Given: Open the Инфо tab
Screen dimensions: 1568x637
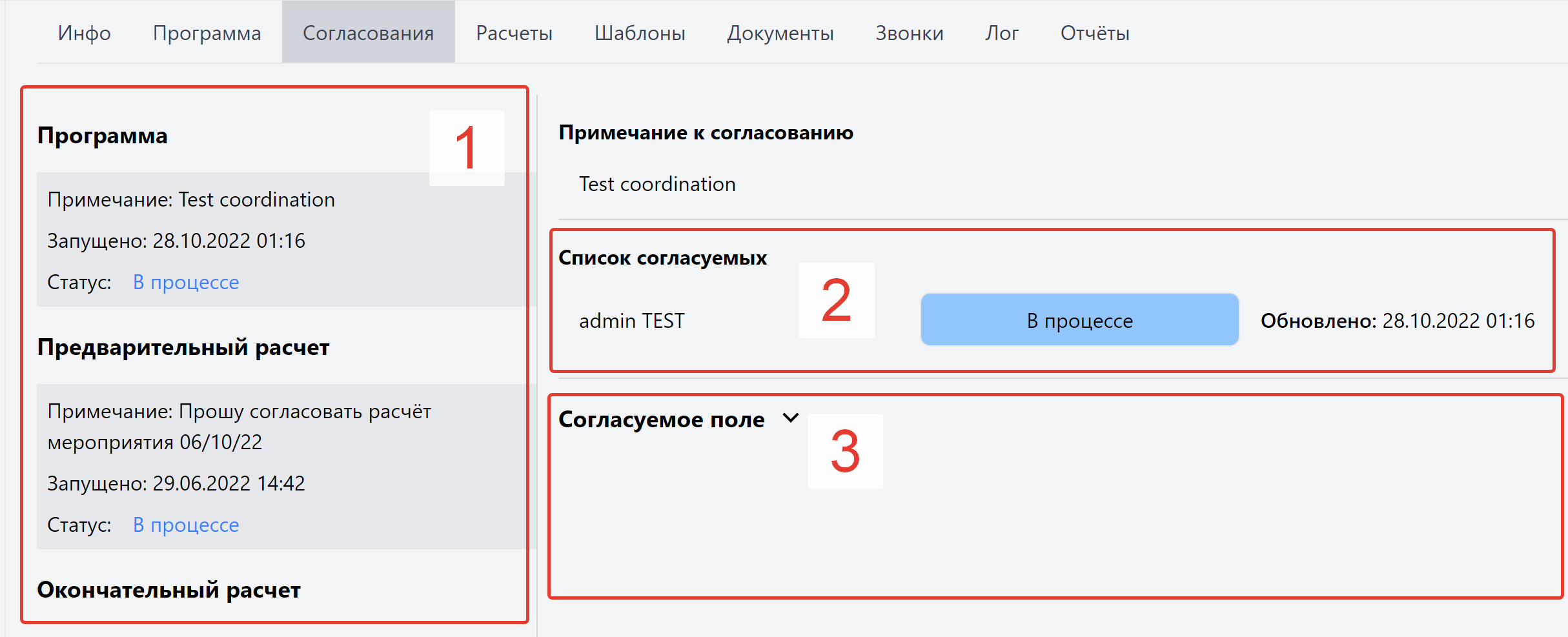Looking at the screenshot, I should click(84, 33).
